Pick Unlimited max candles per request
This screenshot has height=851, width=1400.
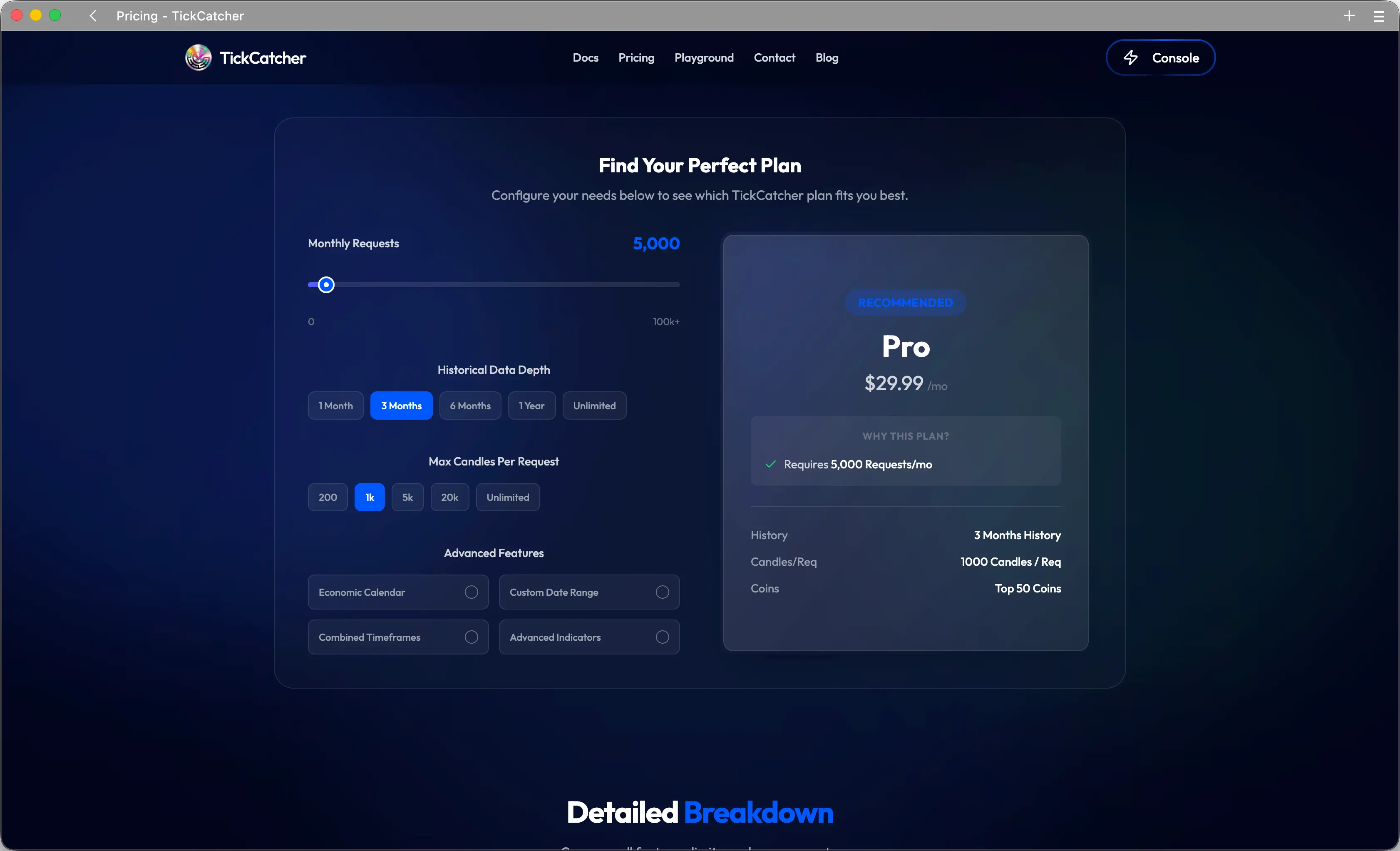point(508,497)
